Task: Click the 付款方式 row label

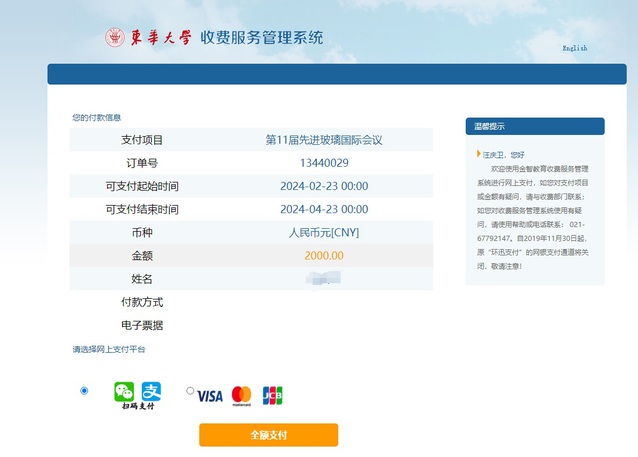Action: coord(142,302)
